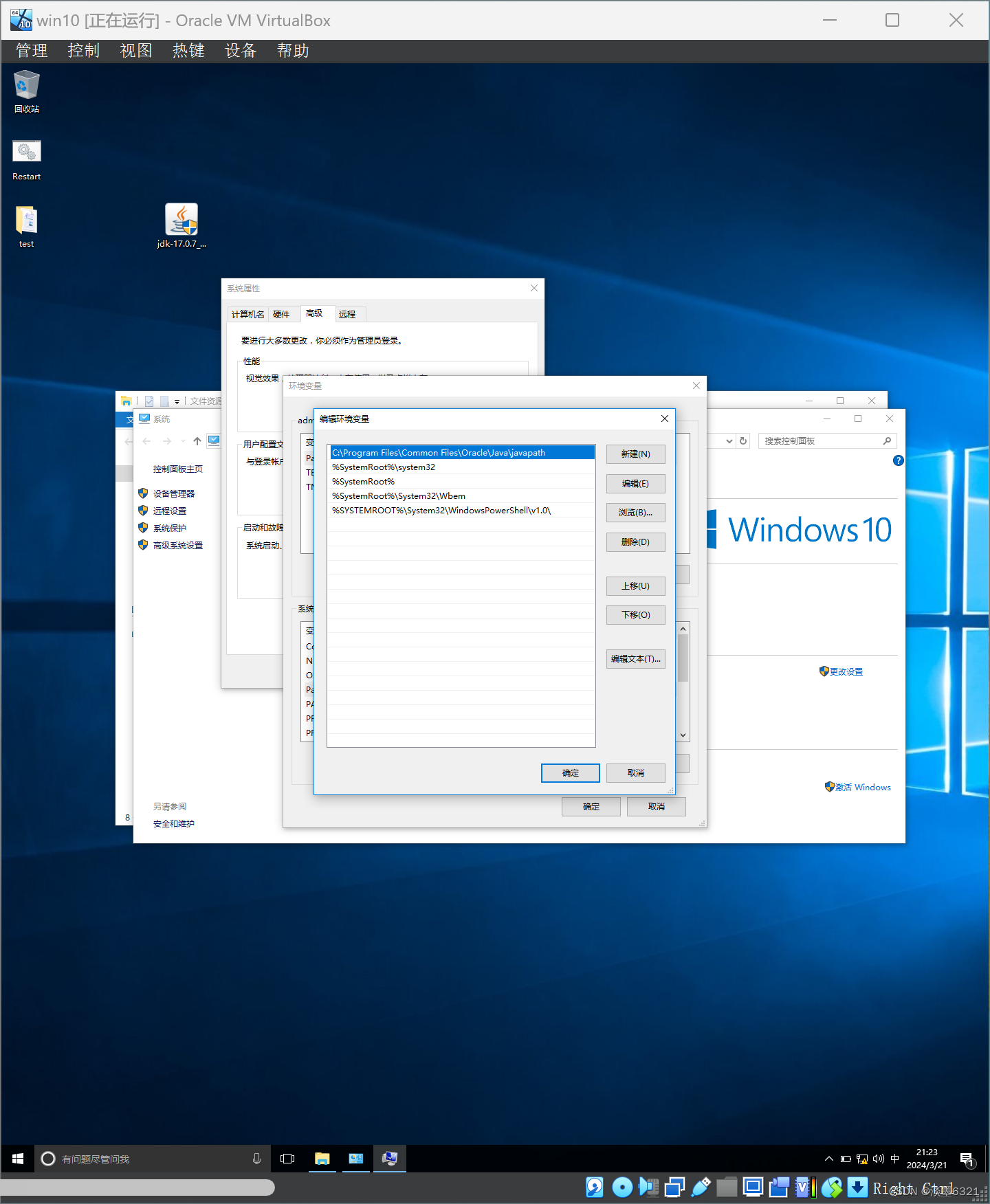990x1204 pixels.
Task: Open the 管理 menu in VirtualBox
Action: tap(32, 51)
